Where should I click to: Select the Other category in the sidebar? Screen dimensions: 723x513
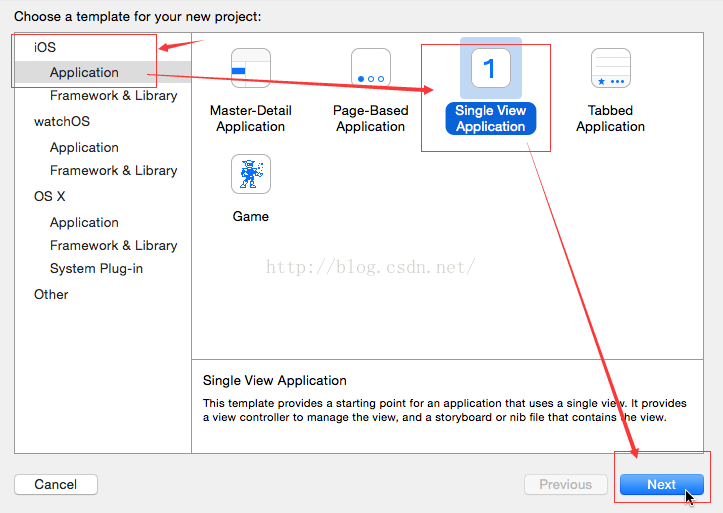(x=51, y=295)
